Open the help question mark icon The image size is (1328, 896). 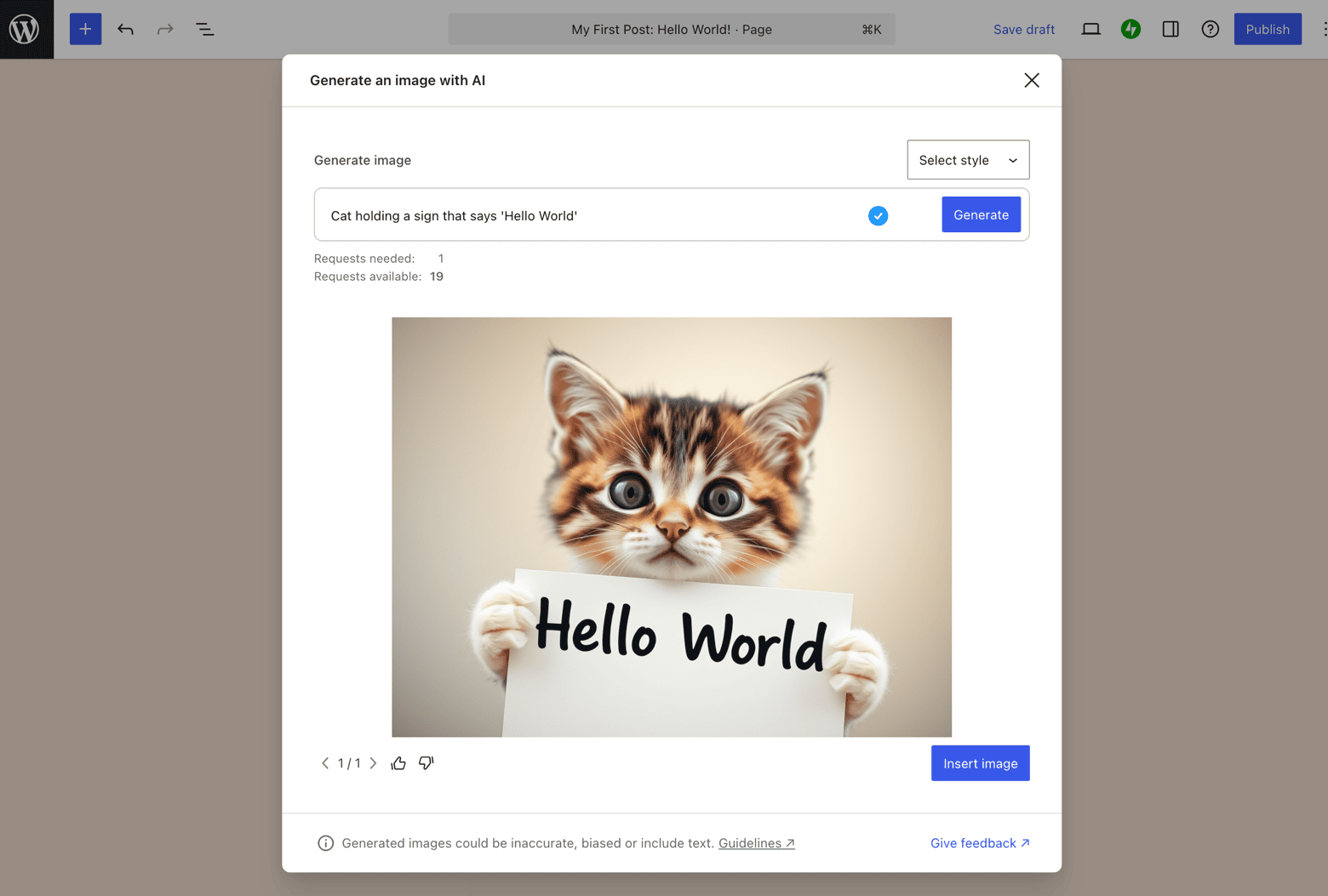pos(1210,29)
